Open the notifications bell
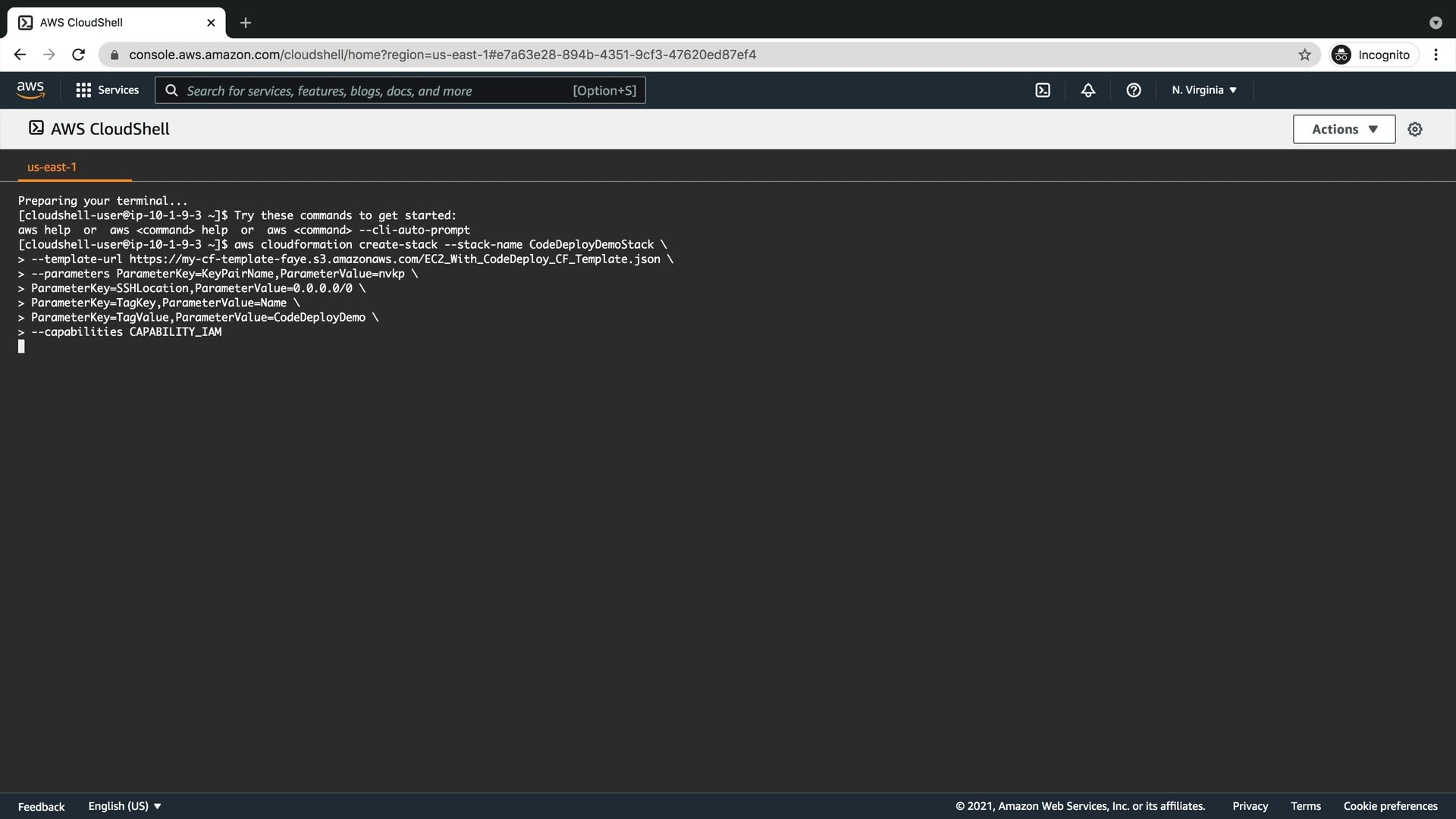Viewport: 1456px width, 819px height. pos(1088,90)
